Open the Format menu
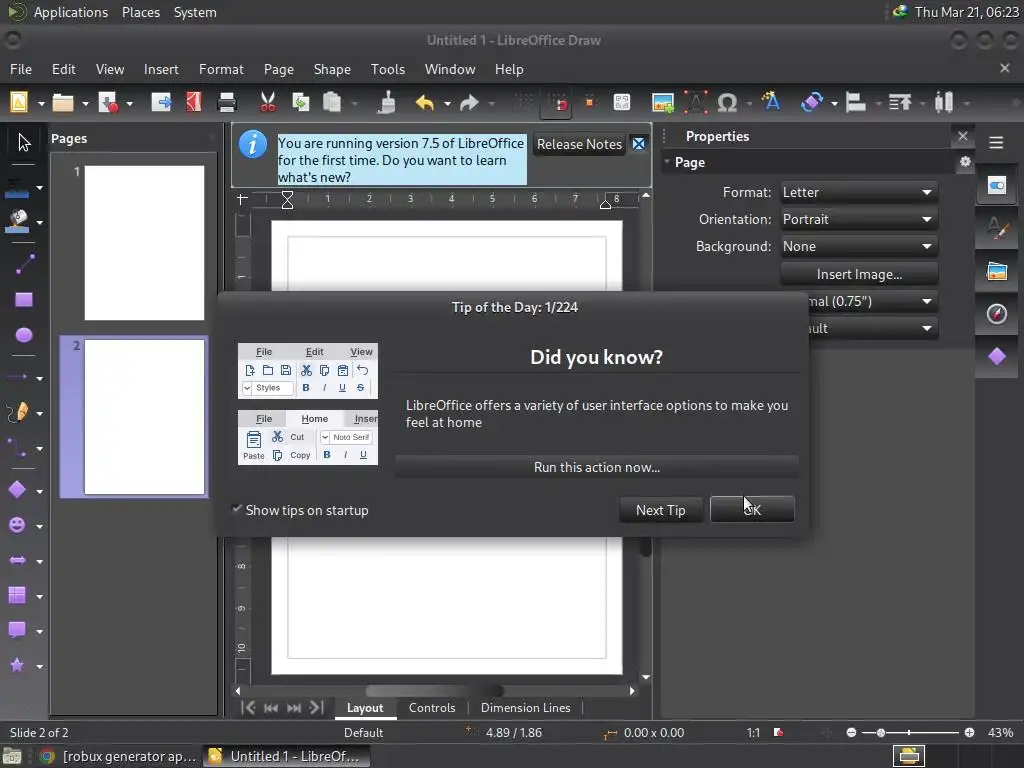This screenshot has height=768, width=1024. 221,69
